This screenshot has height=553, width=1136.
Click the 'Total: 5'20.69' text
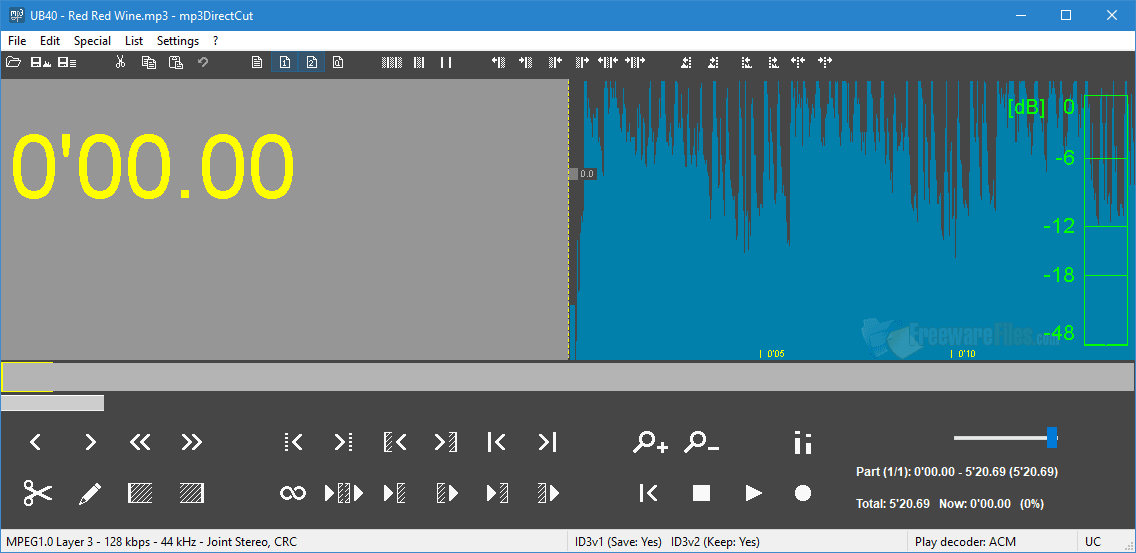893,503
